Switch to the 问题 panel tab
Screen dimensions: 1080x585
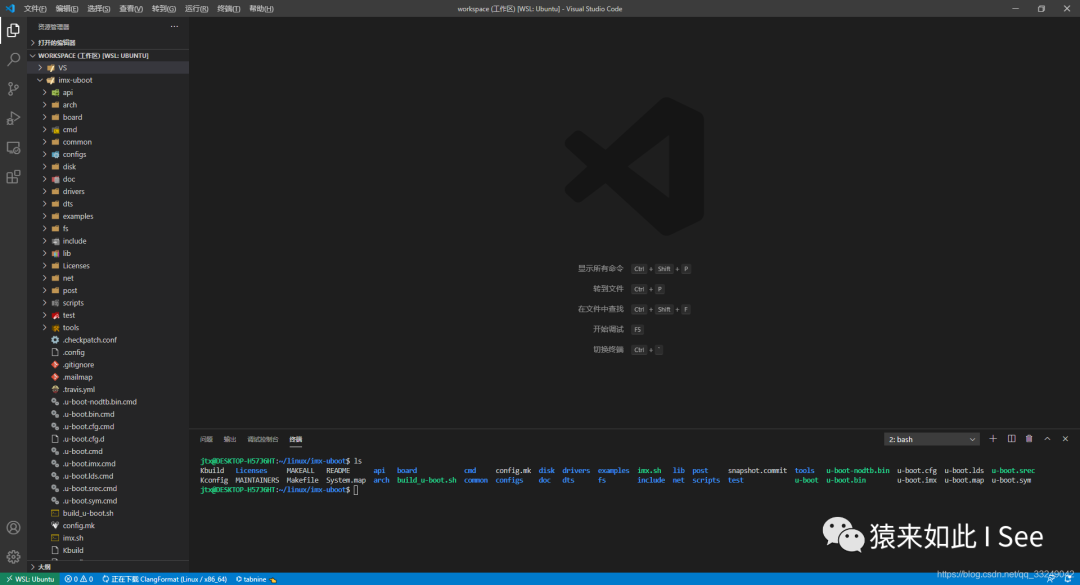(x=206, y=439)
